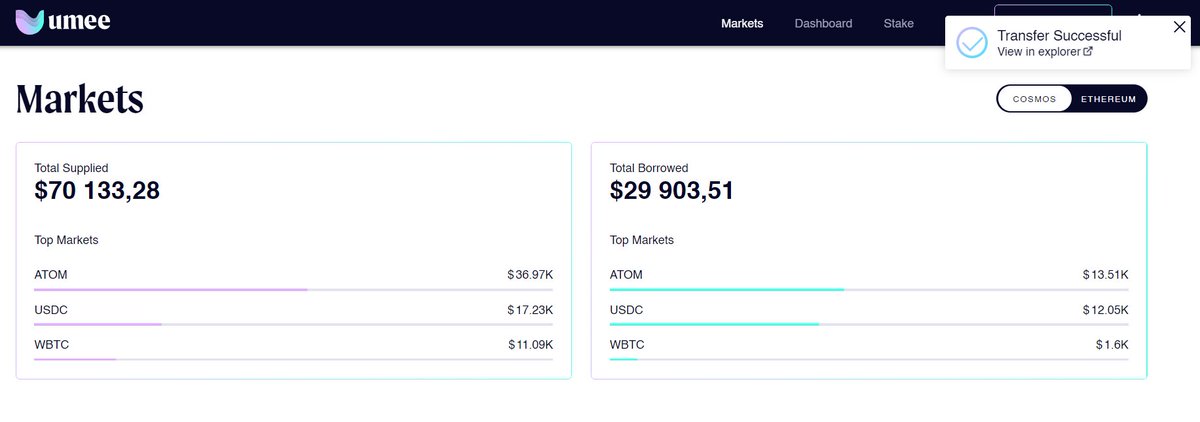Go to the Stake tab
Screen dimensions: 1200x422
(x=898, y=23)
